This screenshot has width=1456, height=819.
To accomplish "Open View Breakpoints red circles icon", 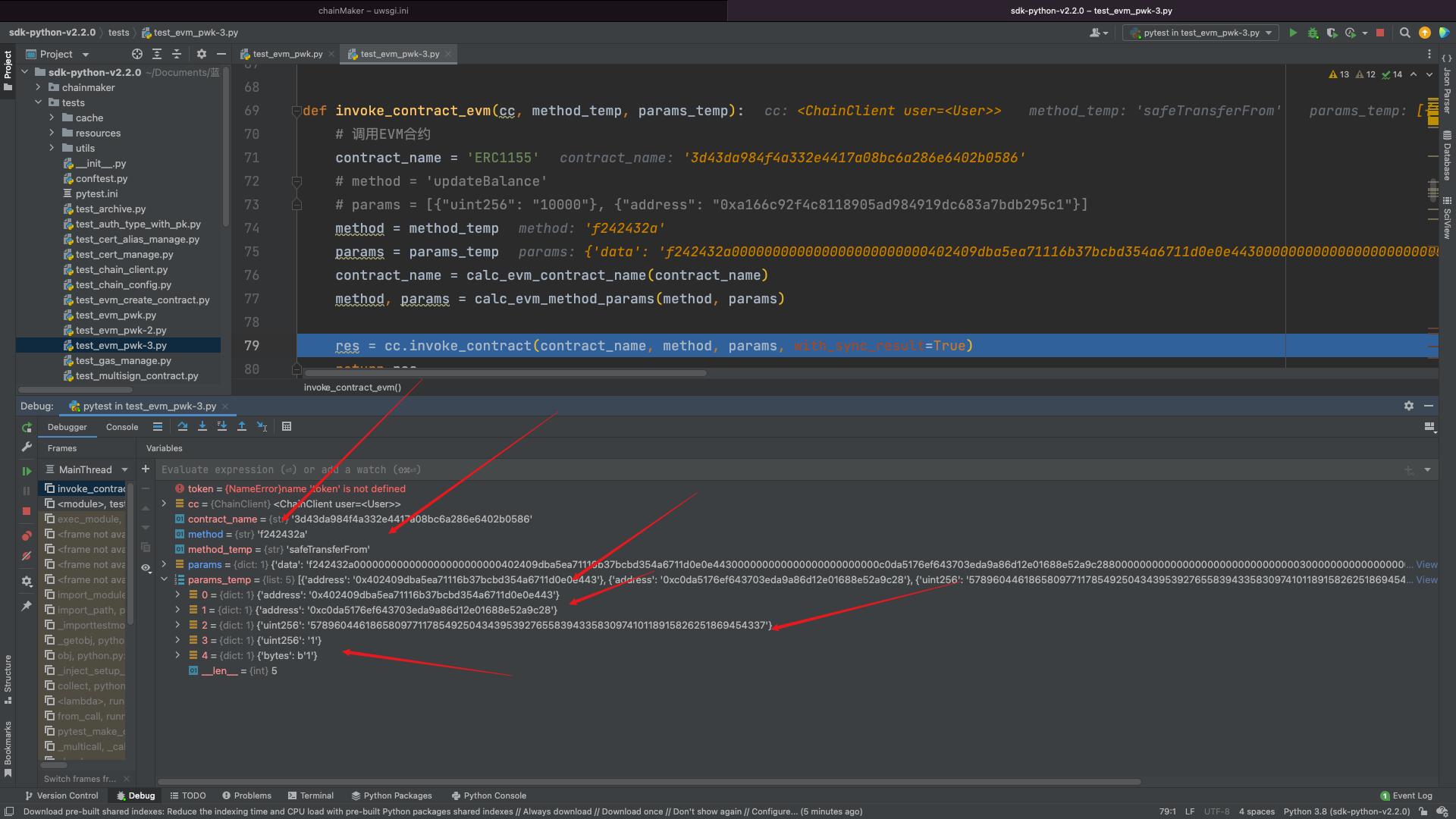I will [27, 536].
